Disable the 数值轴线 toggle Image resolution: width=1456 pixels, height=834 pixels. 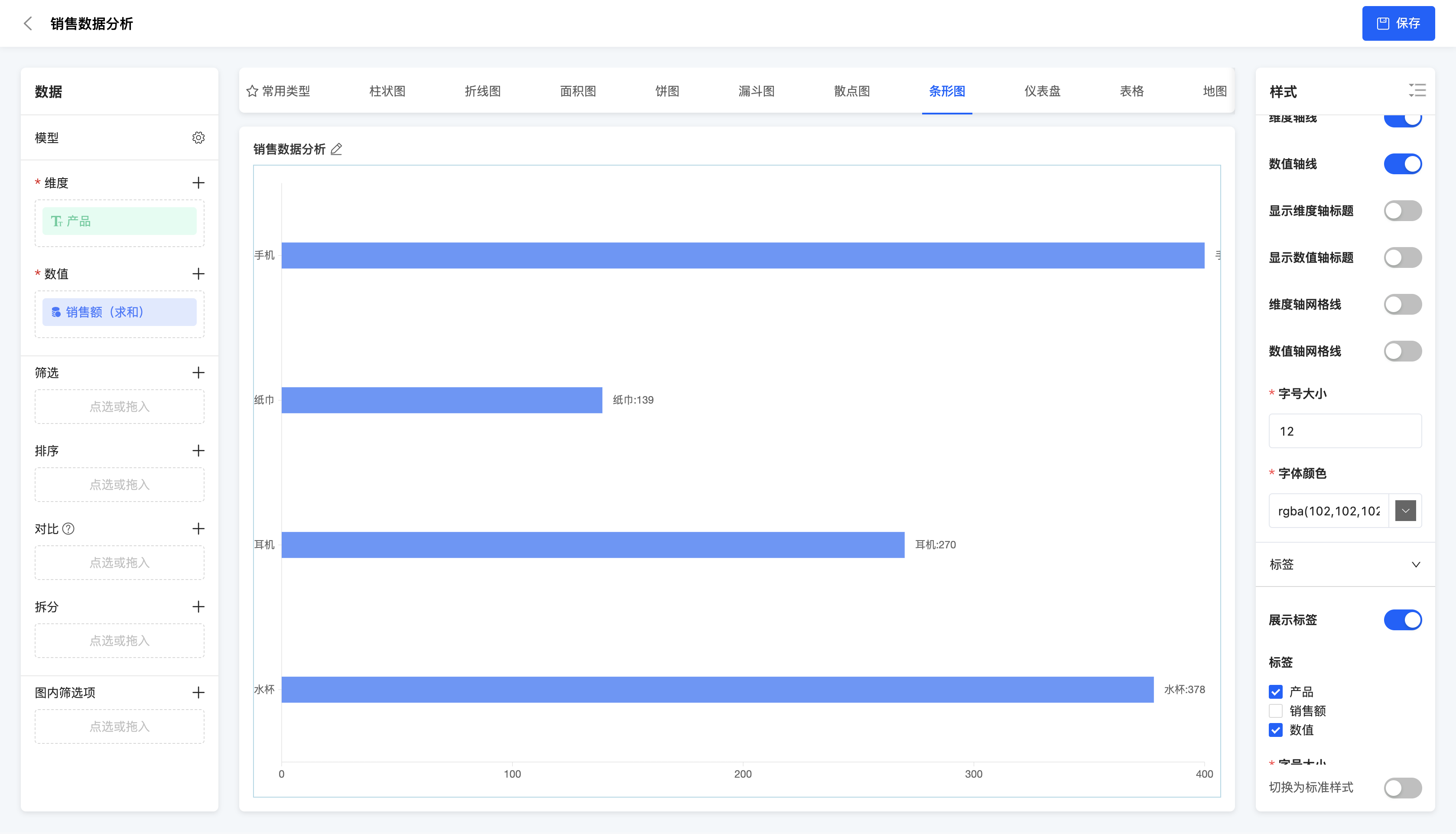pyautogui.click(x=1402, y=164)
